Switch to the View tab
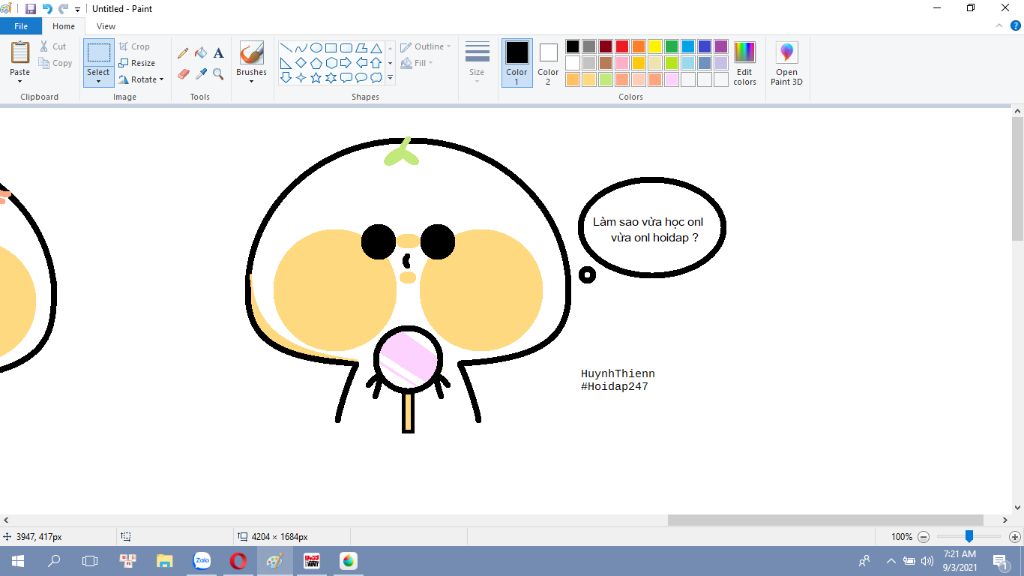 [105, 26]
